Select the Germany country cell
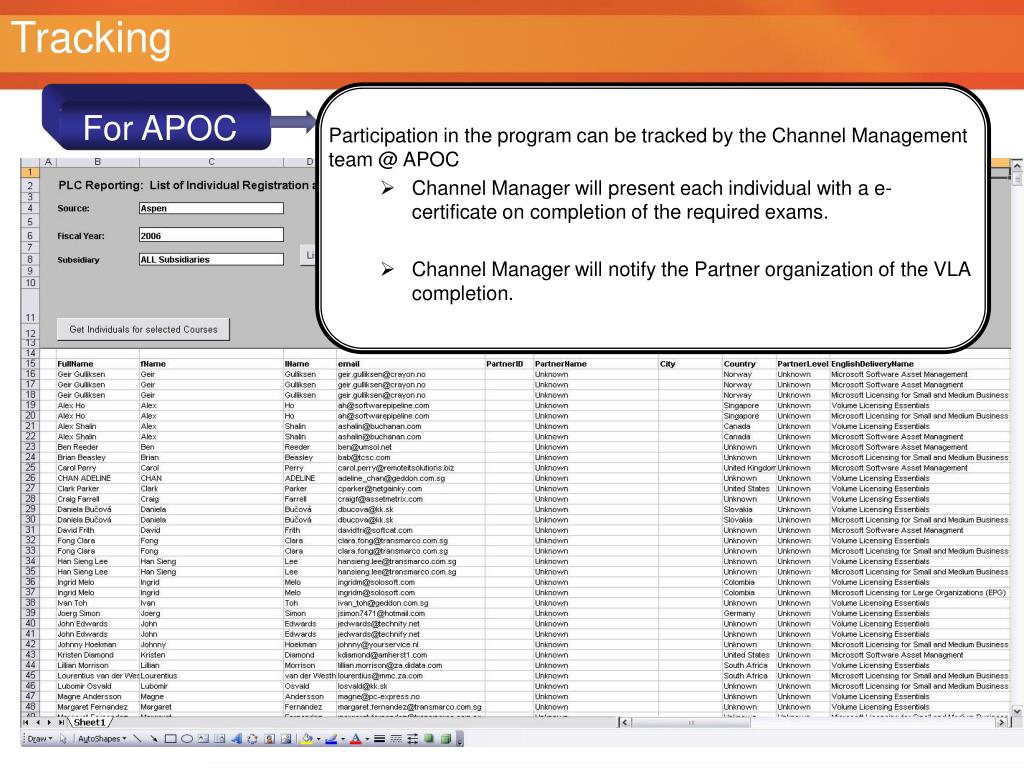The image size is (1024, 768). [748, 613]
